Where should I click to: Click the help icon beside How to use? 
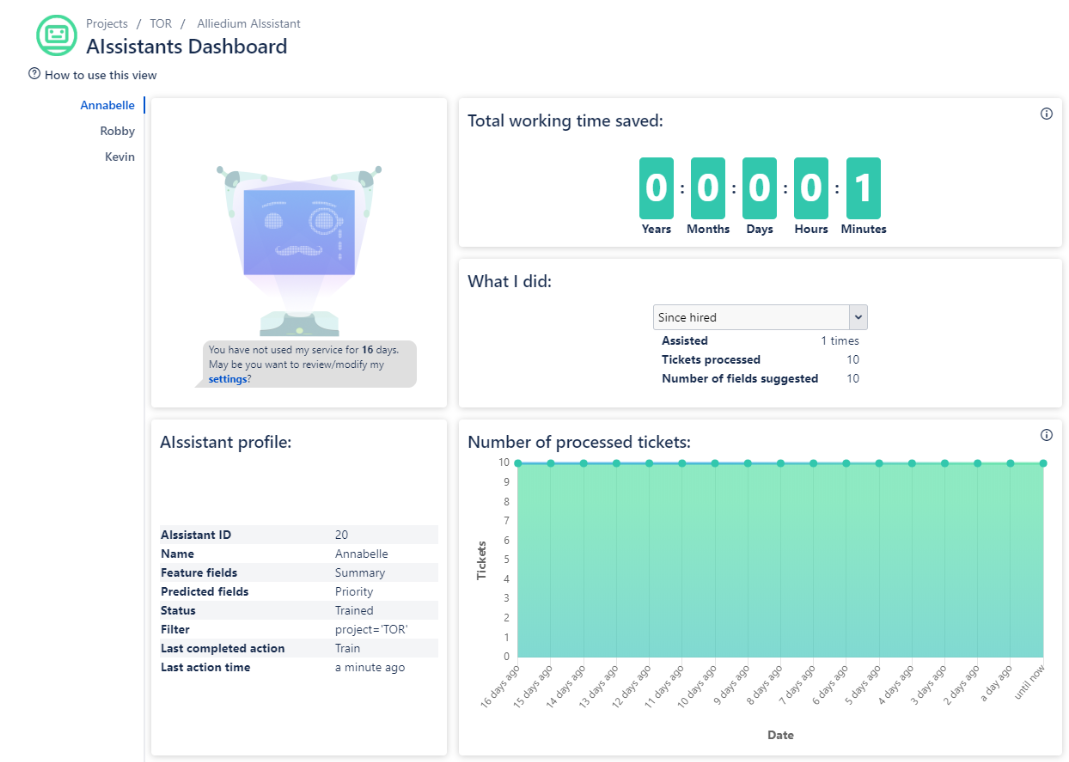click(x=34, y=74)
